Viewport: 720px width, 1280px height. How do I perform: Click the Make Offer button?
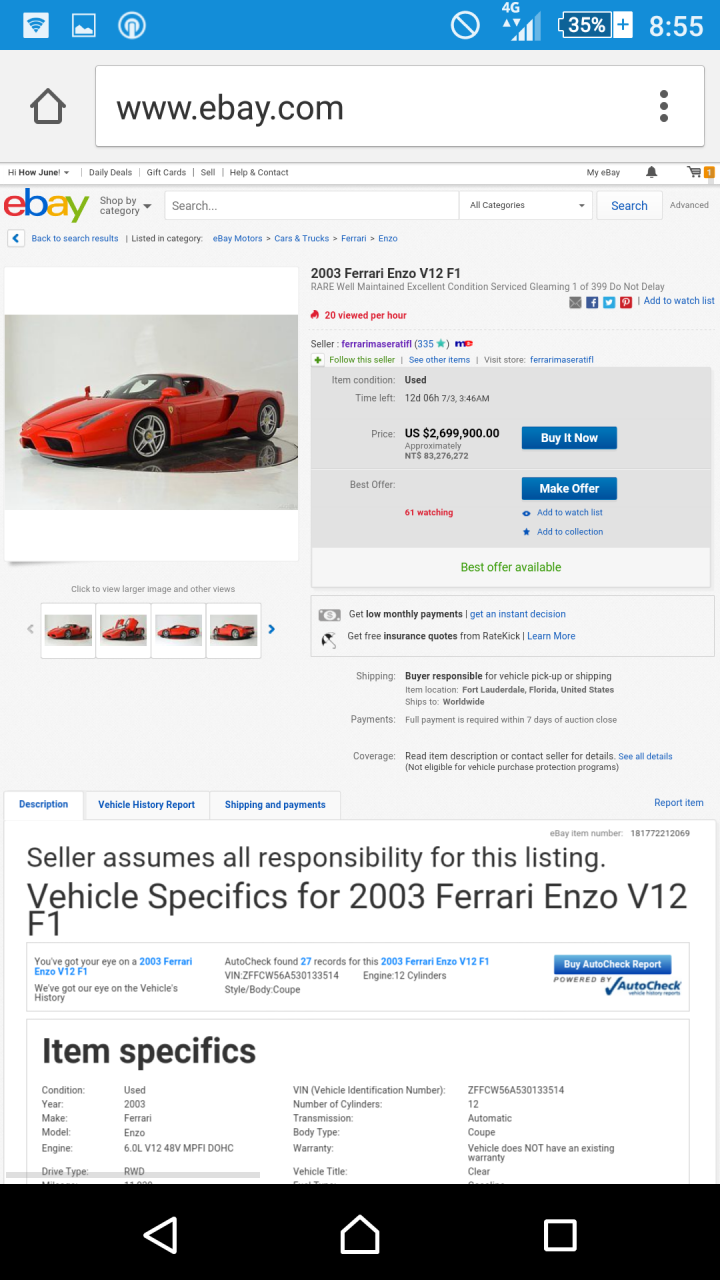[569, 488]
